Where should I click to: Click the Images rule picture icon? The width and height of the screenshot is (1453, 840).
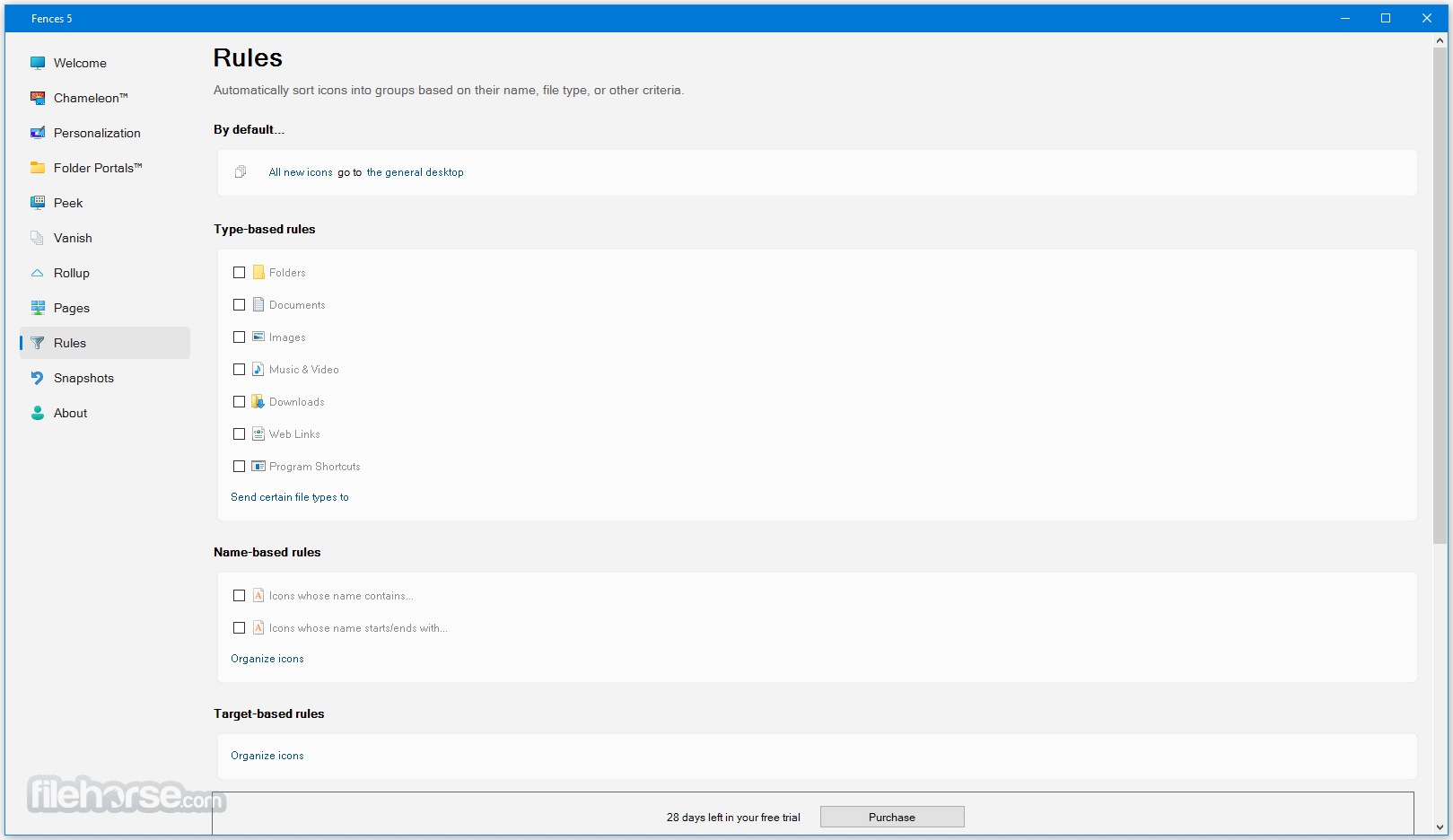click(x=258, y=337)
